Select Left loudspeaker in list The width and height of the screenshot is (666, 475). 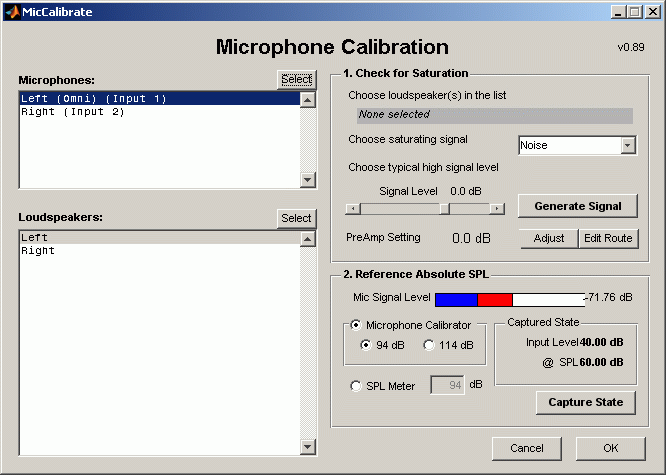pyautogui.click(x=160, y=238)
